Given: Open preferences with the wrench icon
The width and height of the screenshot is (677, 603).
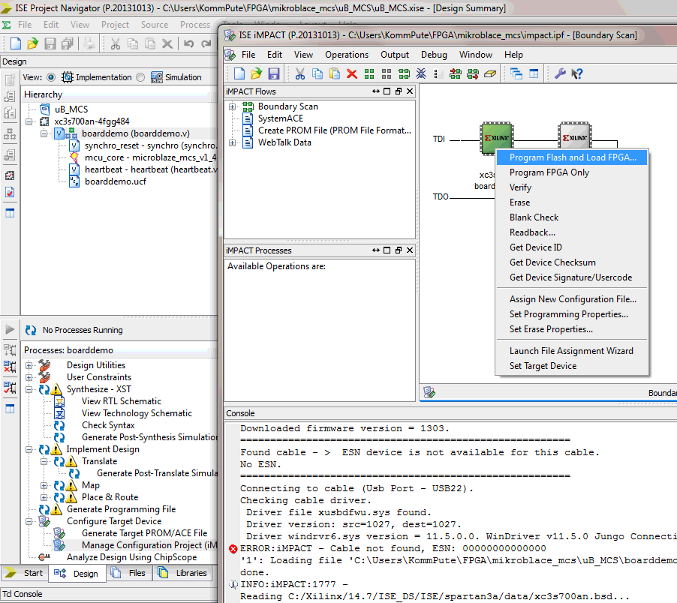Looking at the screenshot, I should [x=560, y=74].
